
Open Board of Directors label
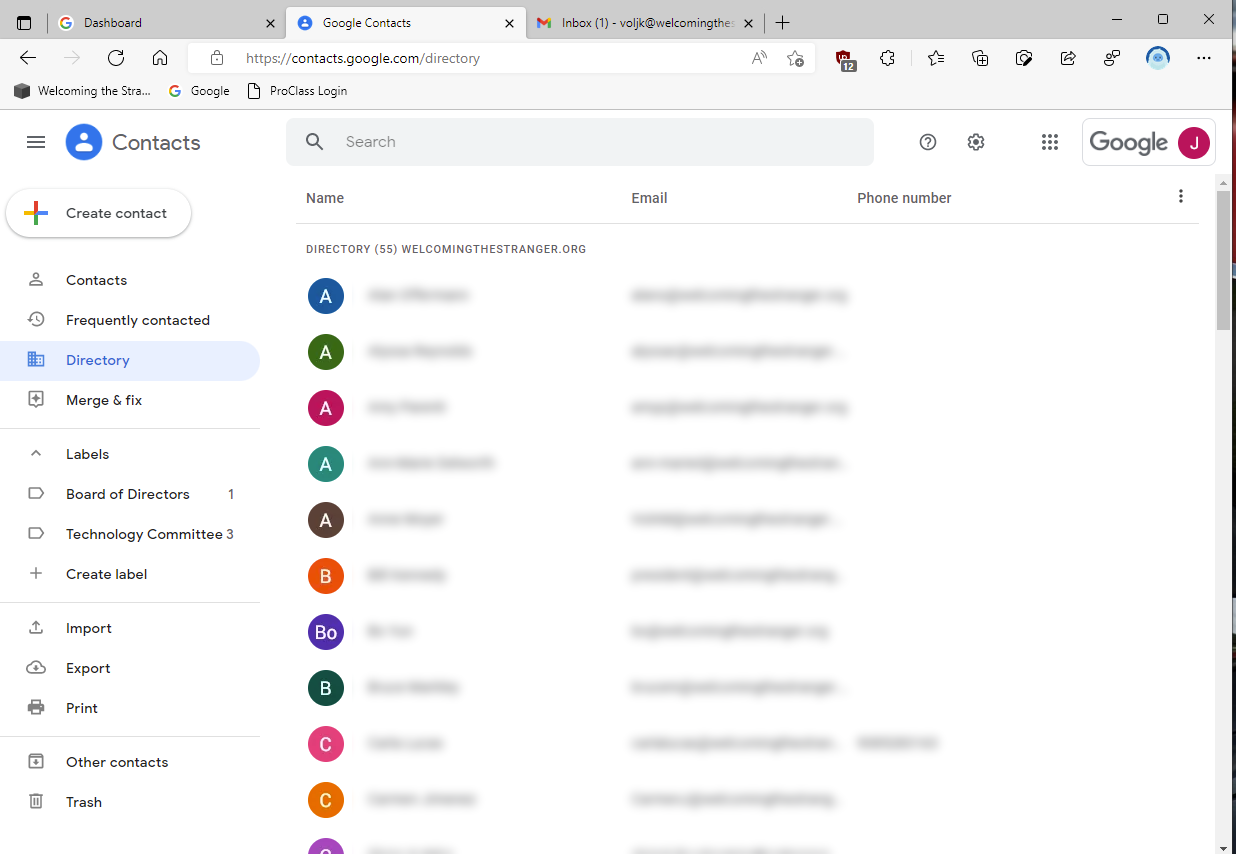point(128,494)
